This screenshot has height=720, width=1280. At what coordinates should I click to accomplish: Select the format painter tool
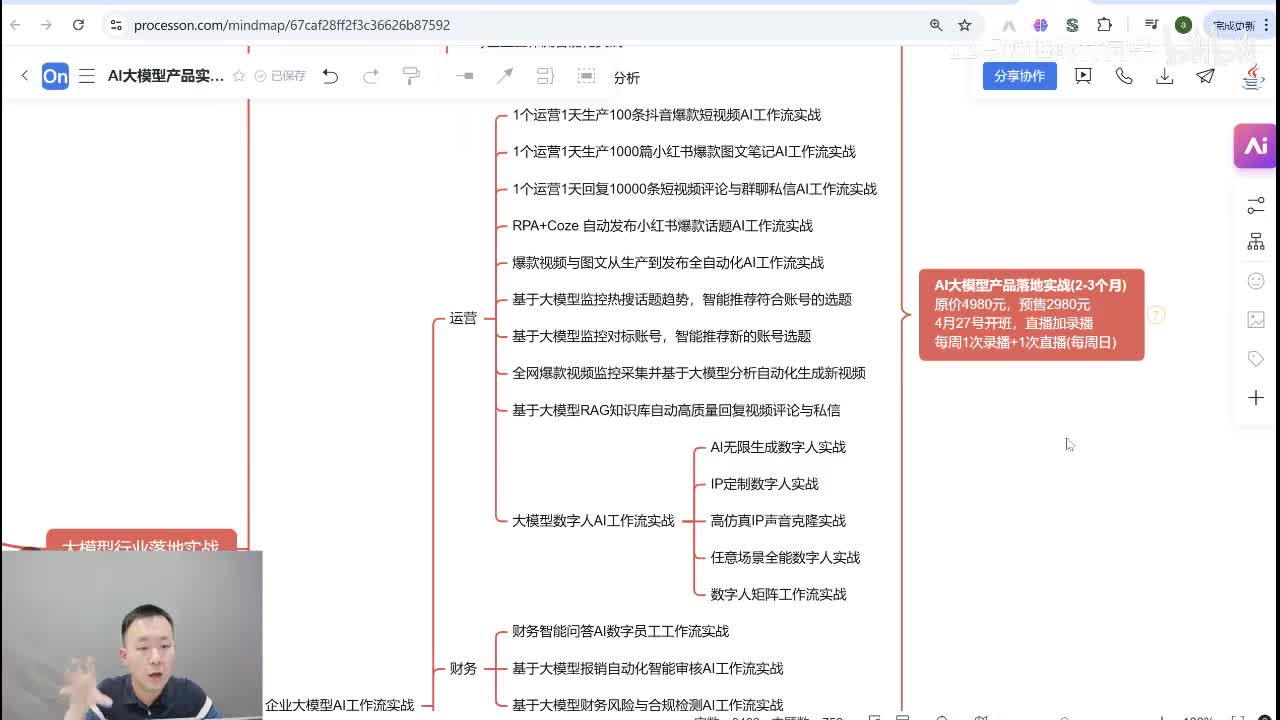coord(410,76)
